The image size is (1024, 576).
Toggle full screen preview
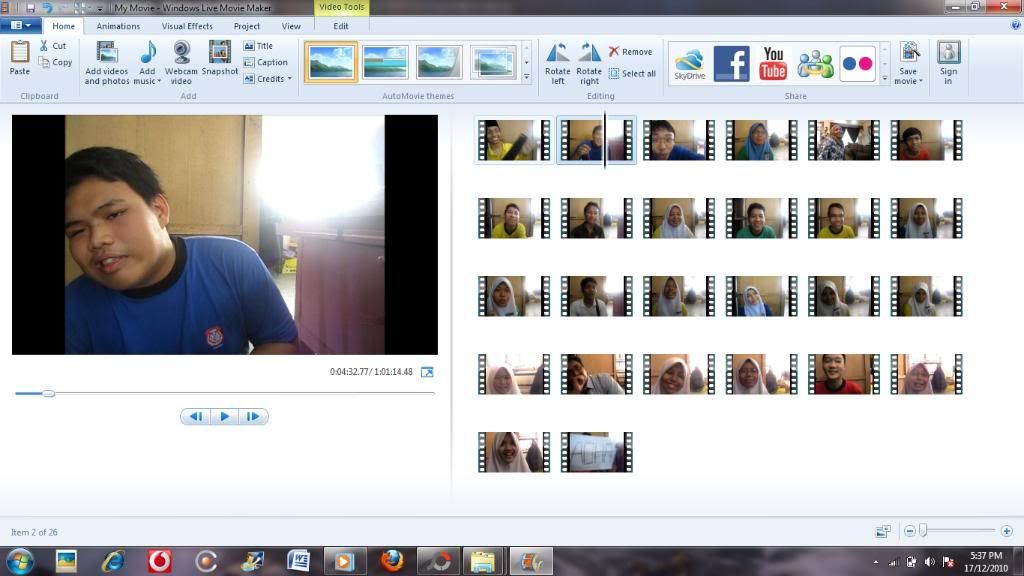[427, 372]
